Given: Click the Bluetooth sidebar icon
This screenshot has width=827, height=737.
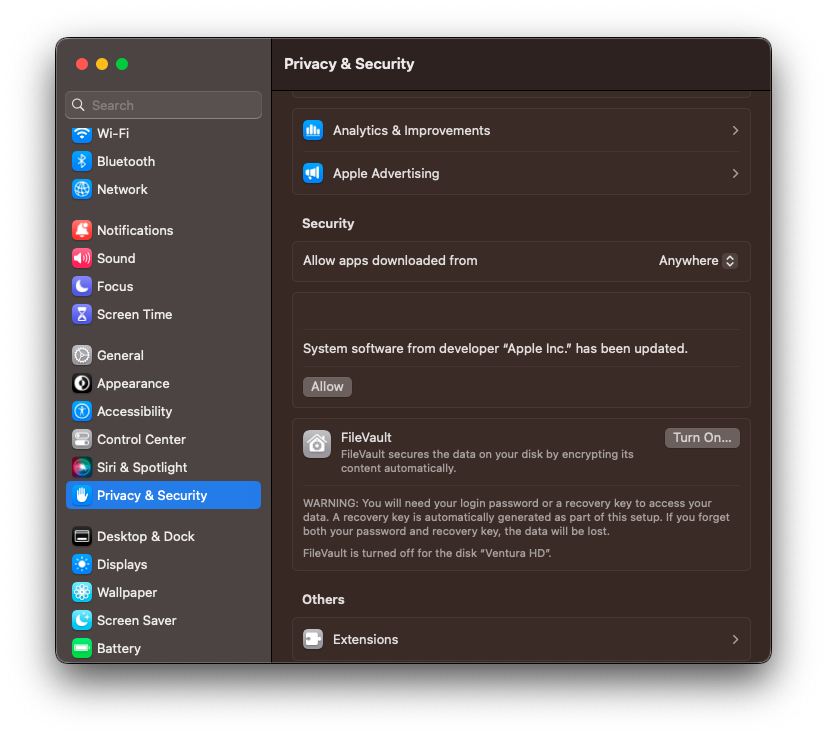Looking at the screenshot, I should (x=82, y=161).
